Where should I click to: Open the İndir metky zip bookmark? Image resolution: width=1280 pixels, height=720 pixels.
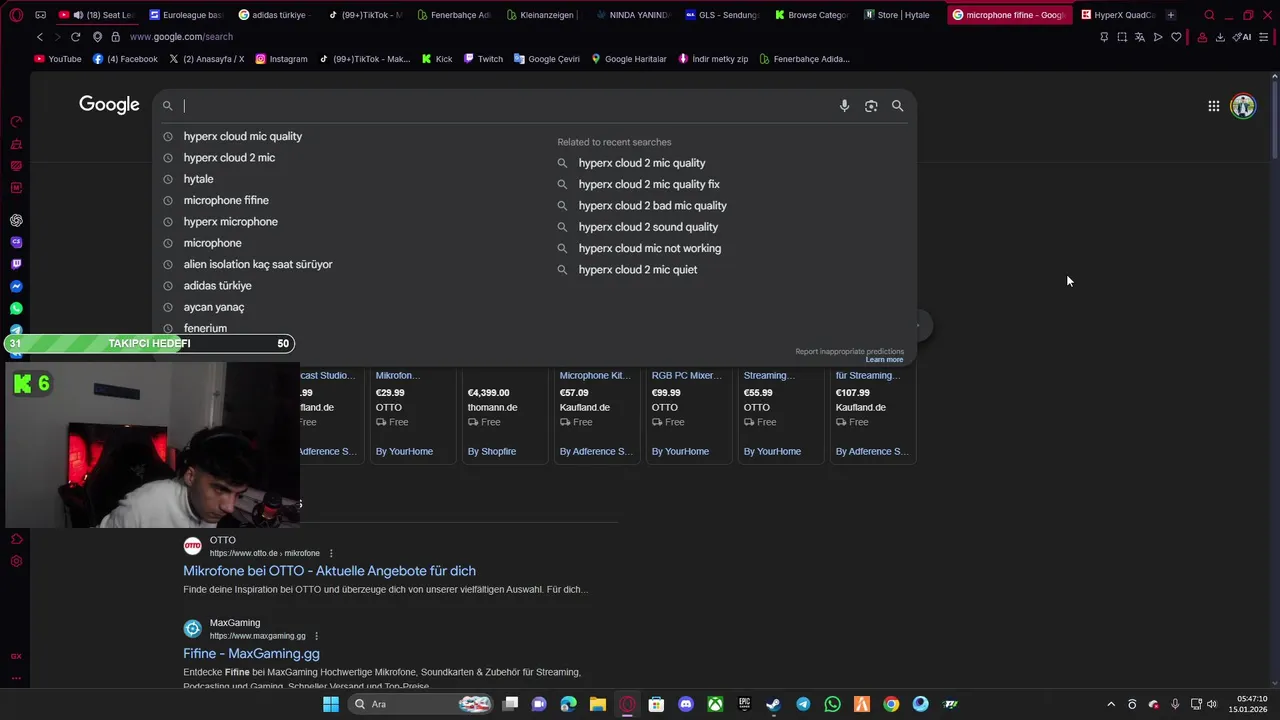(713, 59)
